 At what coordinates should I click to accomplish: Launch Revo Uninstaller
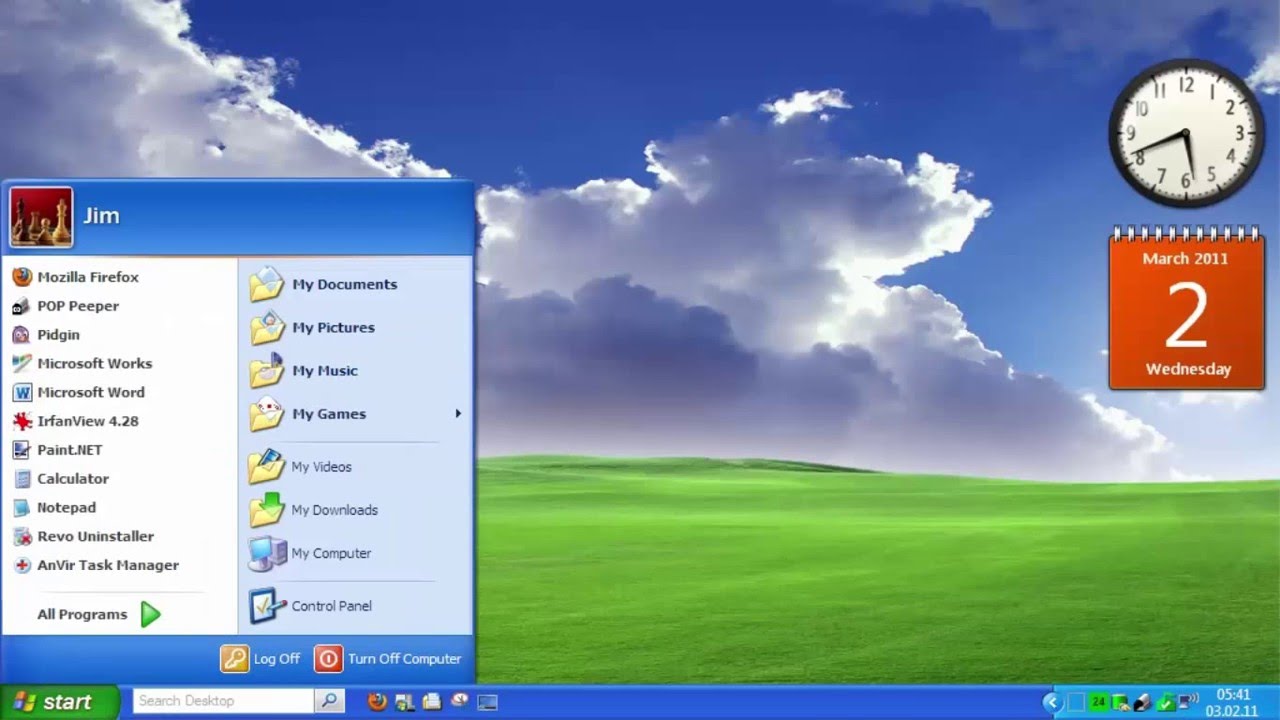tap(83, 537)
